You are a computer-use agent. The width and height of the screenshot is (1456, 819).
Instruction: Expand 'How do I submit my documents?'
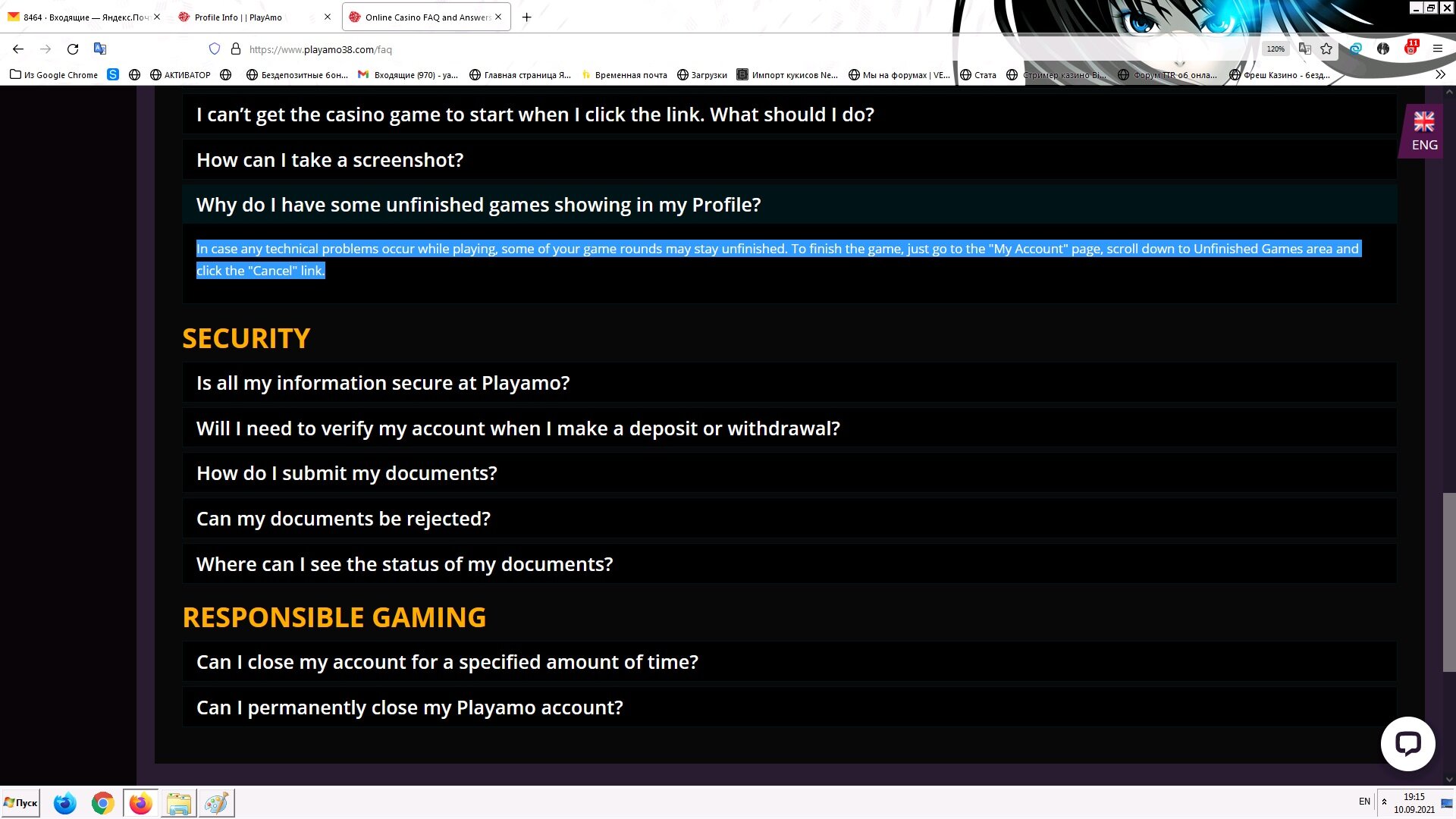coord(347,473)
